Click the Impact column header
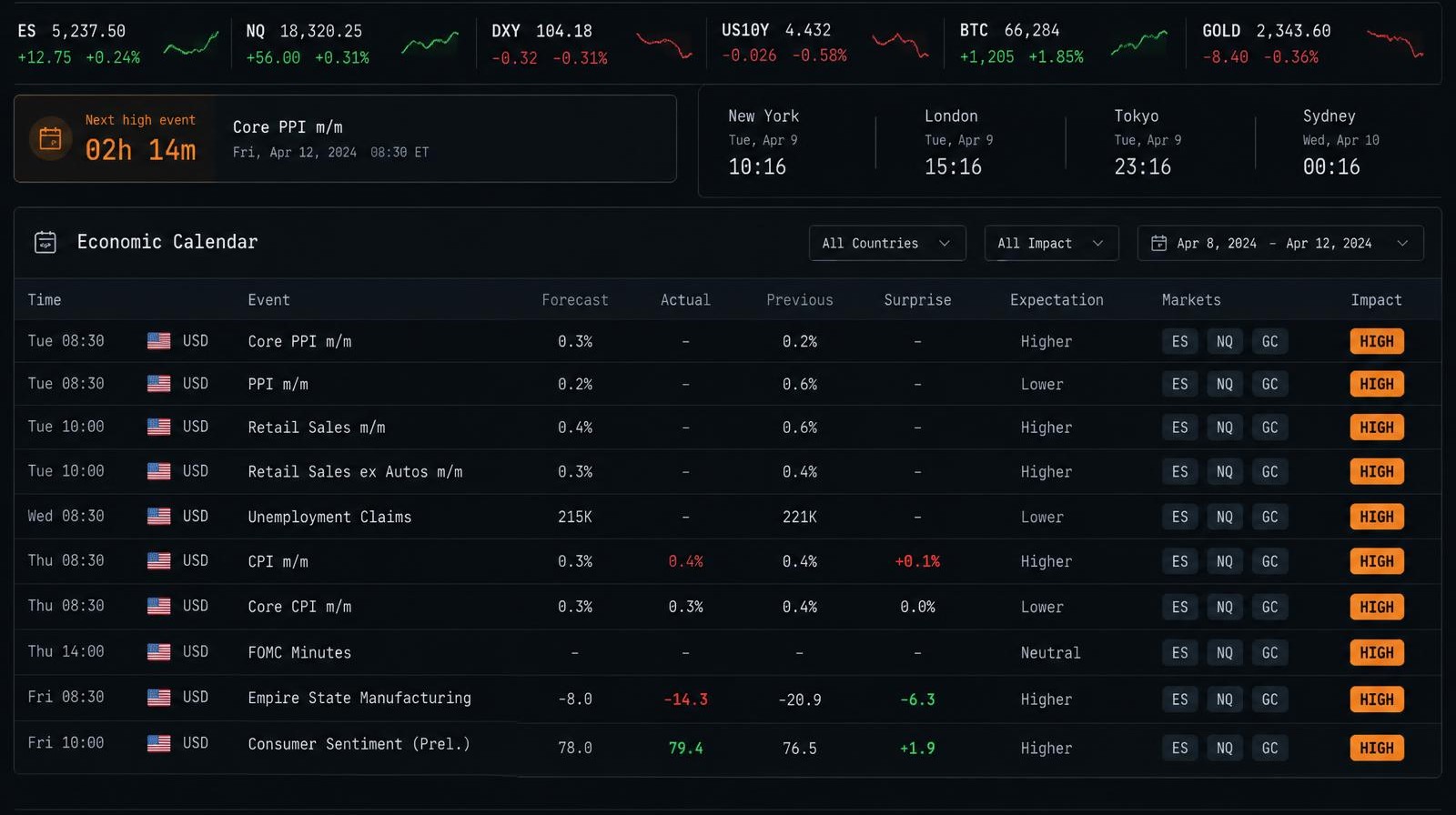 (1376, 300)
